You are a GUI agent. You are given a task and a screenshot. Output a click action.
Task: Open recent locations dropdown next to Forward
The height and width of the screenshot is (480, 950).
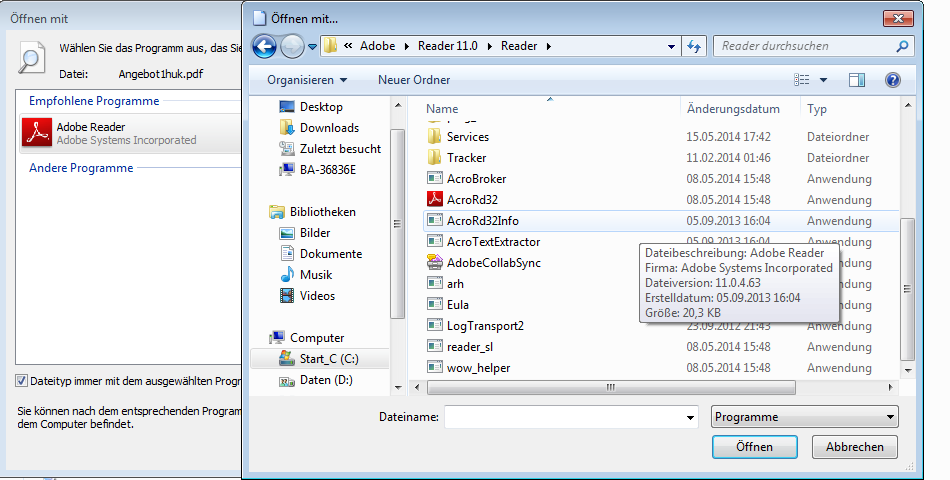[x=312, y=47]
